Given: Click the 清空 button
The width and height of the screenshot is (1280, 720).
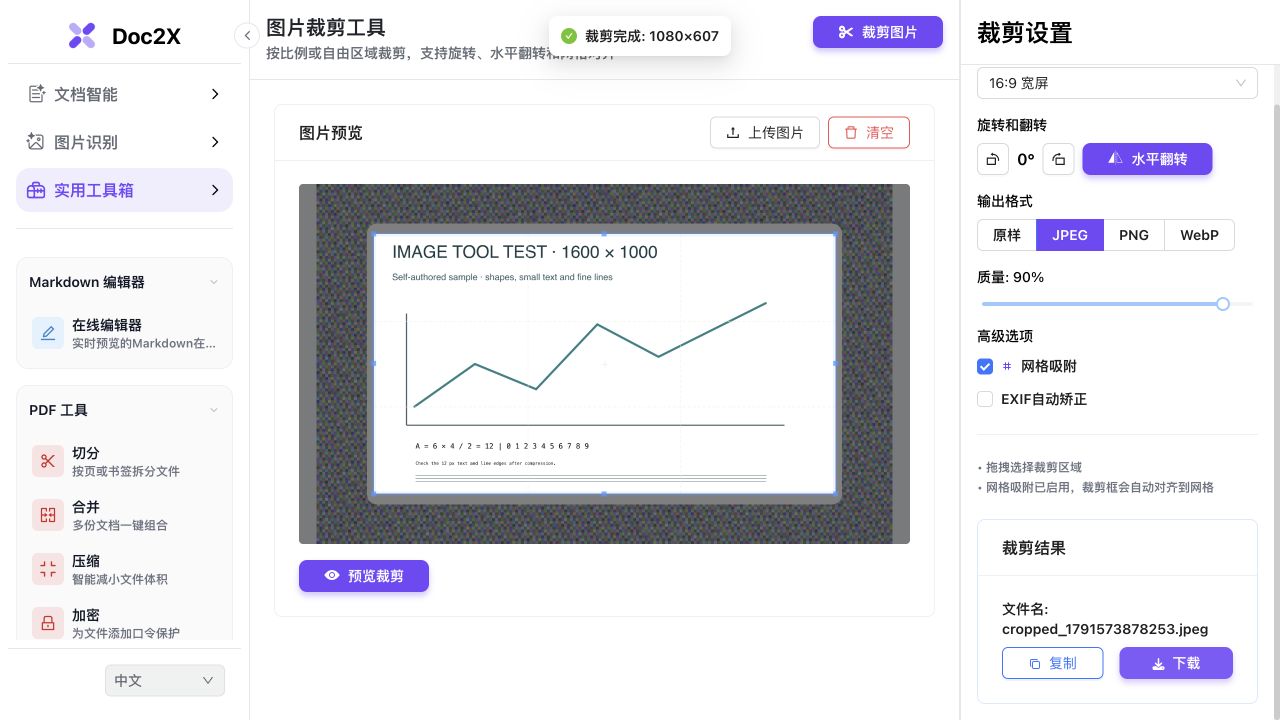Looking at the screenshot, I should pyautogui.click(x=869, y=133).
